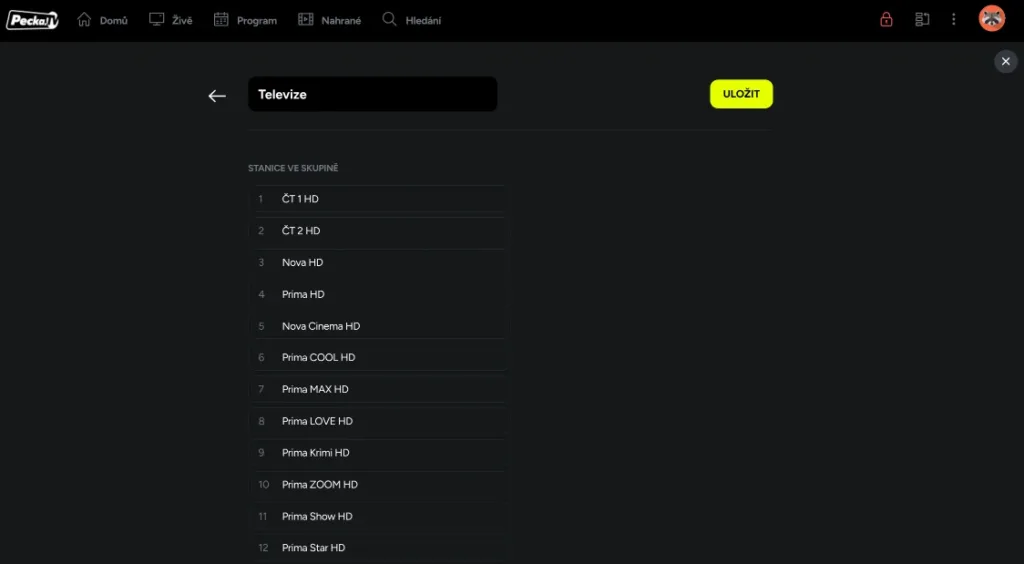Open the raccoon profile avatar

pos(991,19)
